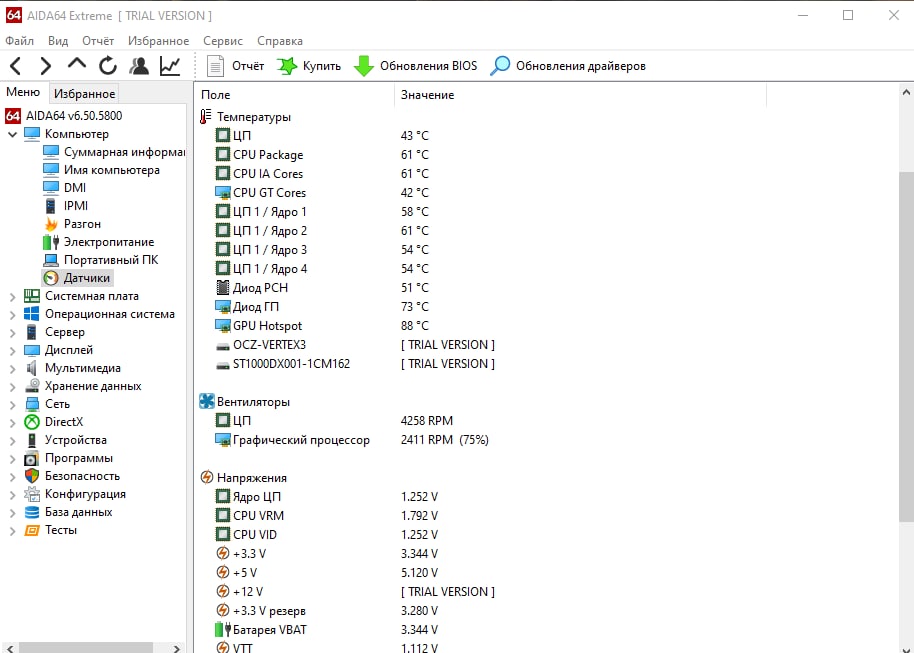Switch to the Меню tab
This screenshot has width=914, height=653.
pyautogui.click(x=23, y=92)
